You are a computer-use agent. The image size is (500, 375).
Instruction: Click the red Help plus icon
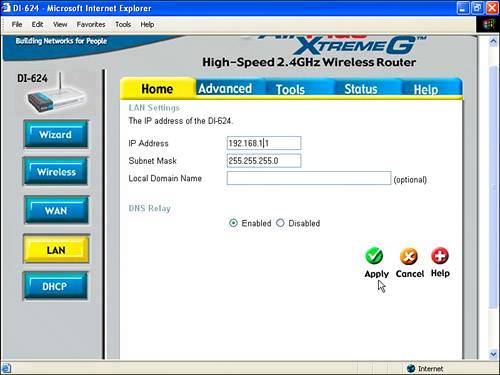click(x=440, y=256)
